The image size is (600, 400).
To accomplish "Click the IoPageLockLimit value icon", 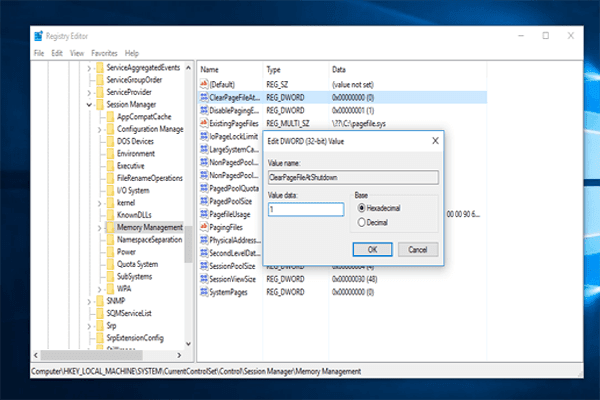I will point(204,136).
